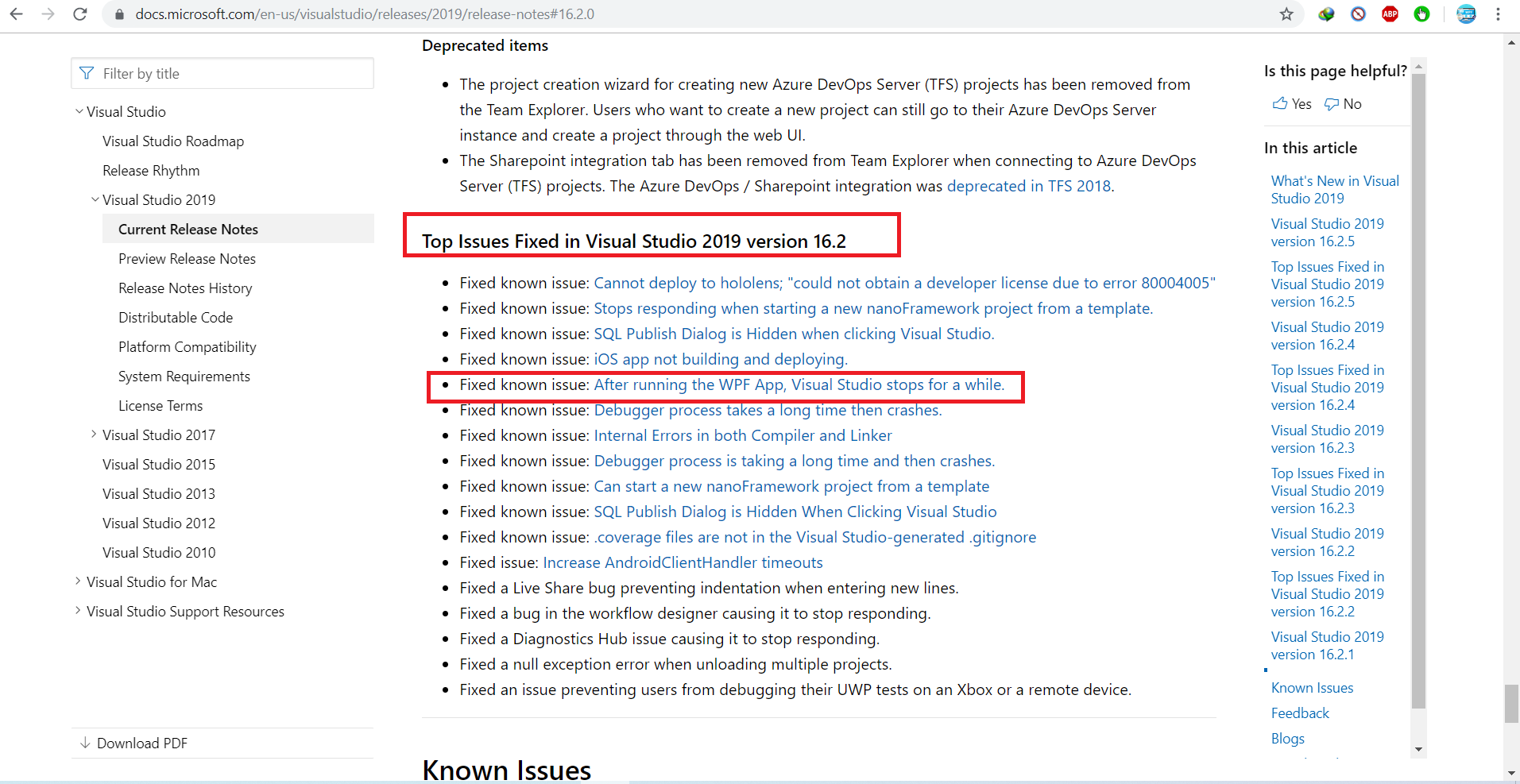Click the browser back arrow
The image size is (1520, 784).
16,14
